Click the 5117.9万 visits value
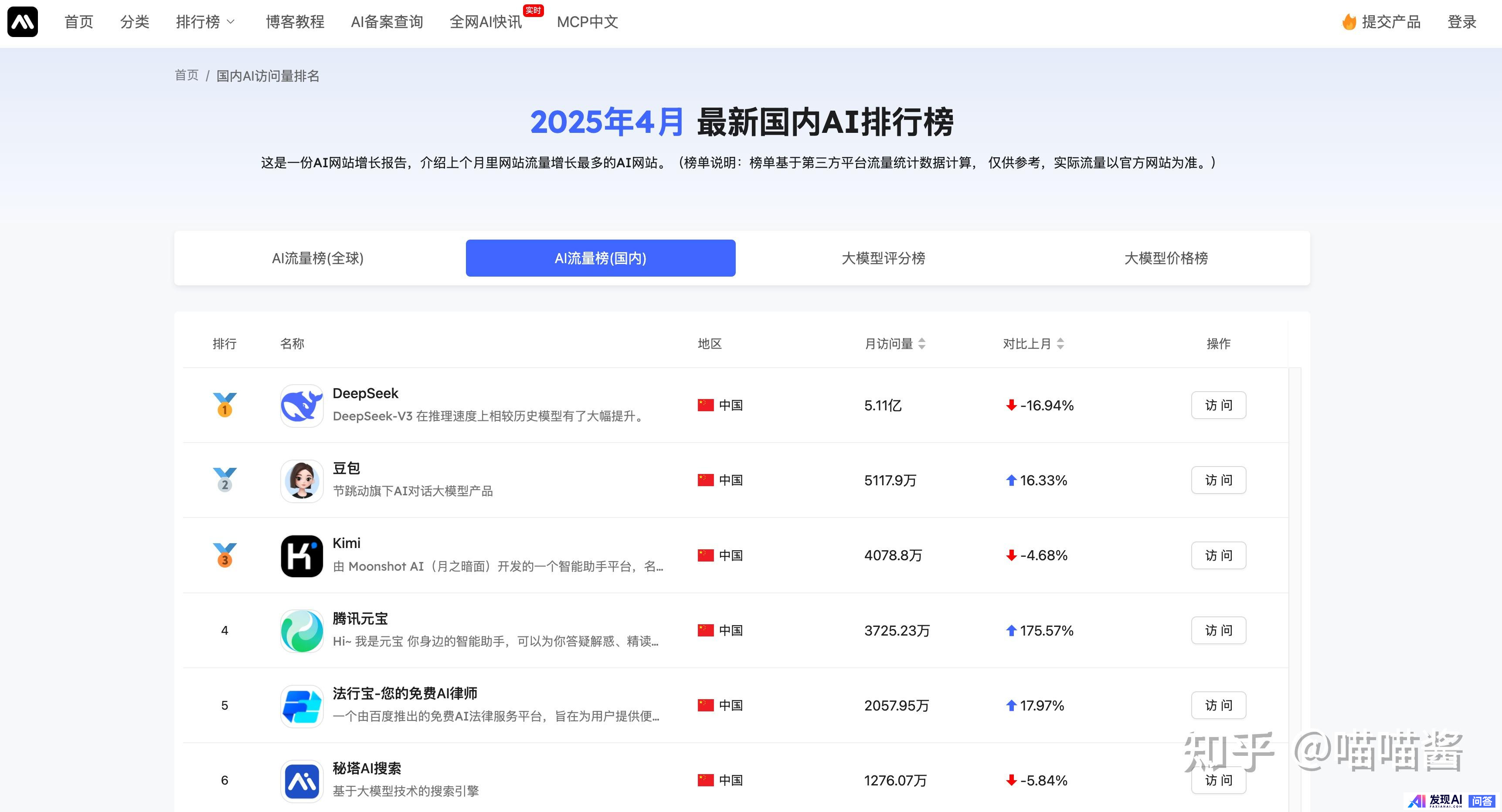Image resolution: width=1502 pixels, height=812 pixels. pyautogui.click(x=890, y=480)
